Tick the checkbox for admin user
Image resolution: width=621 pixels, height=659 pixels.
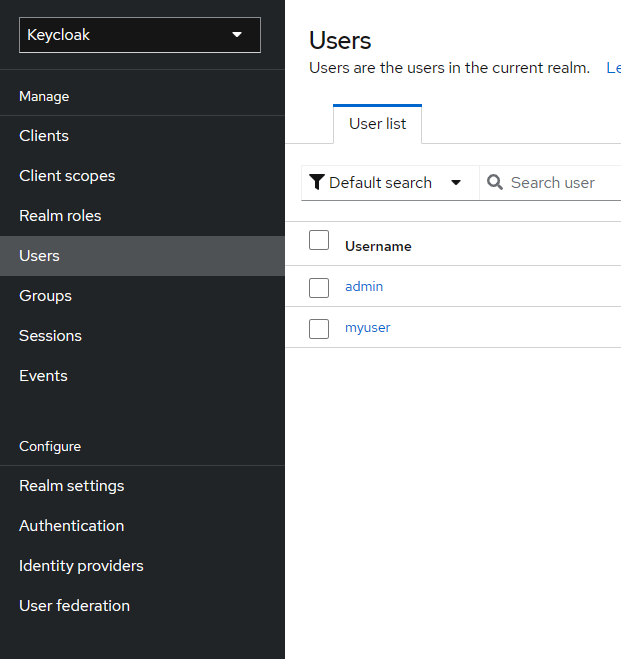pyautogui.click(x=319, y=288)
